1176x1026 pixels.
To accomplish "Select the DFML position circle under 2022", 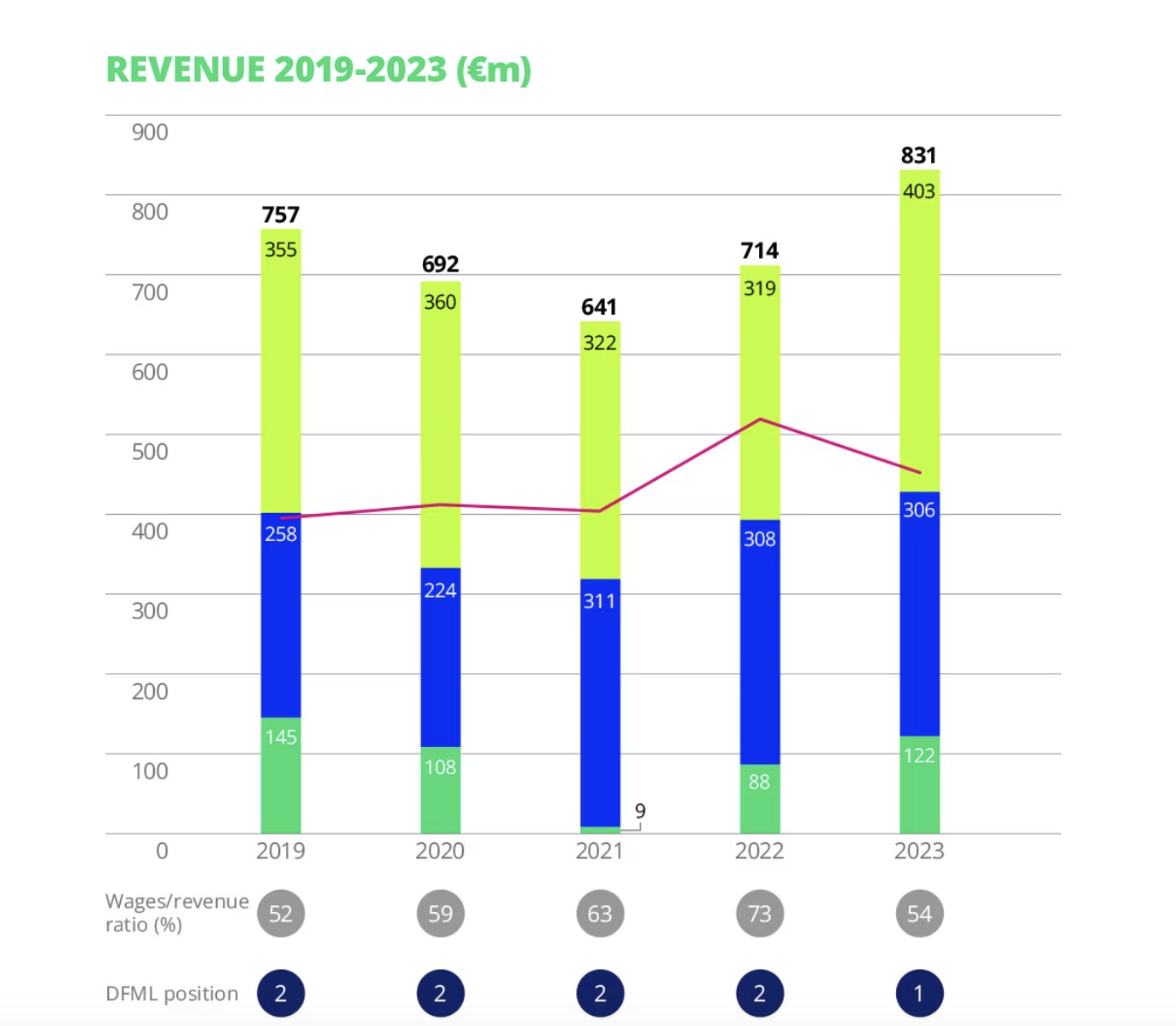I will point(759,993).
